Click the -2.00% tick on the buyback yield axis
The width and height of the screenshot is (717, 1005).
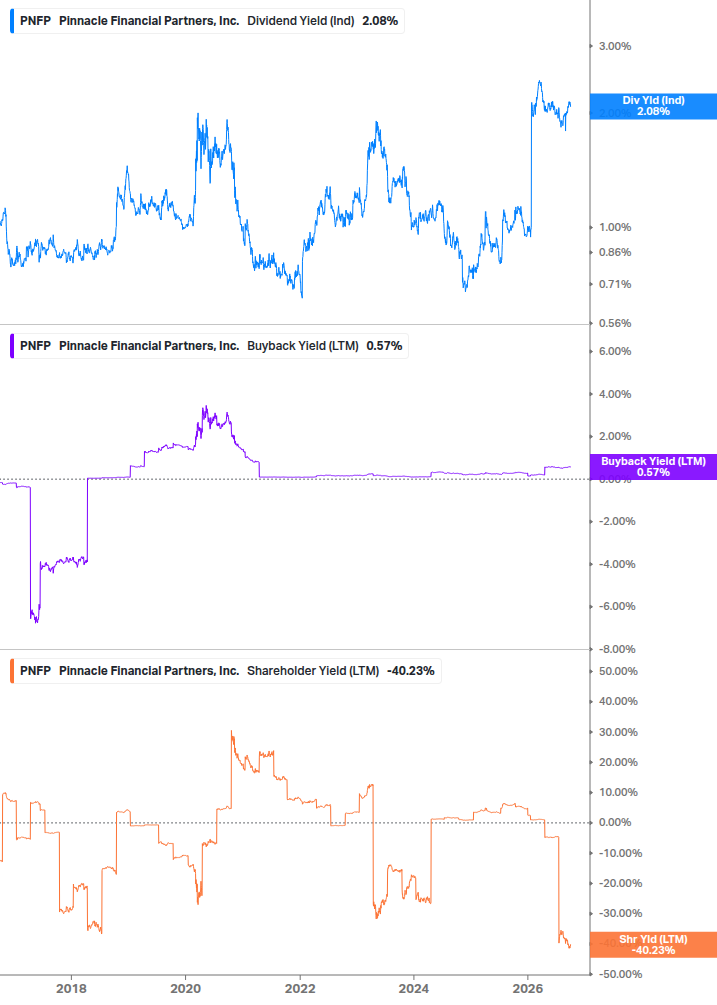(x=617, y=521)
